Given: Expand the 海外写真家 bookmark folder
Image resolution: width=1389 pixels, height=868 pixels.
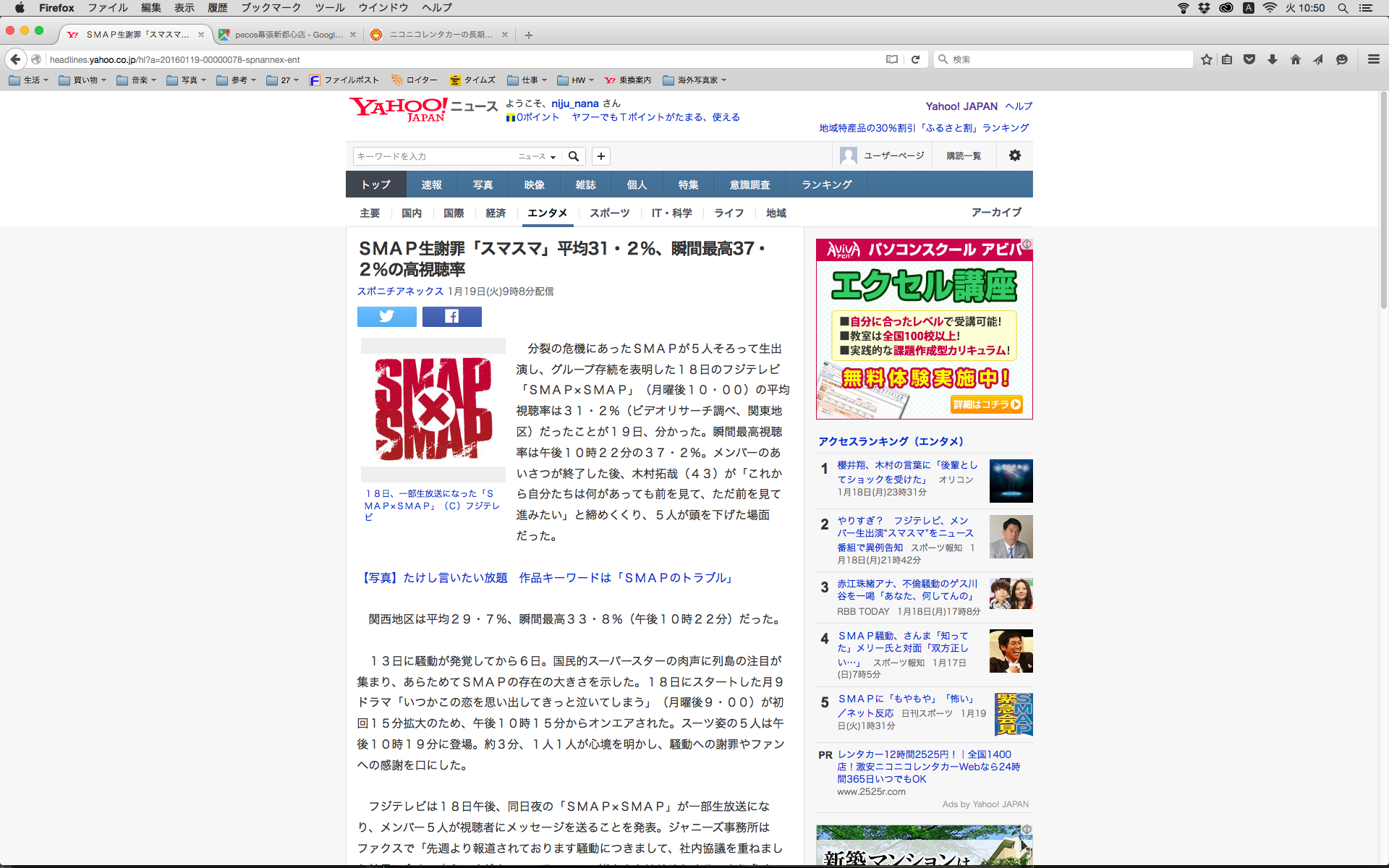Looking at the screenshot, I should (694, 80).
